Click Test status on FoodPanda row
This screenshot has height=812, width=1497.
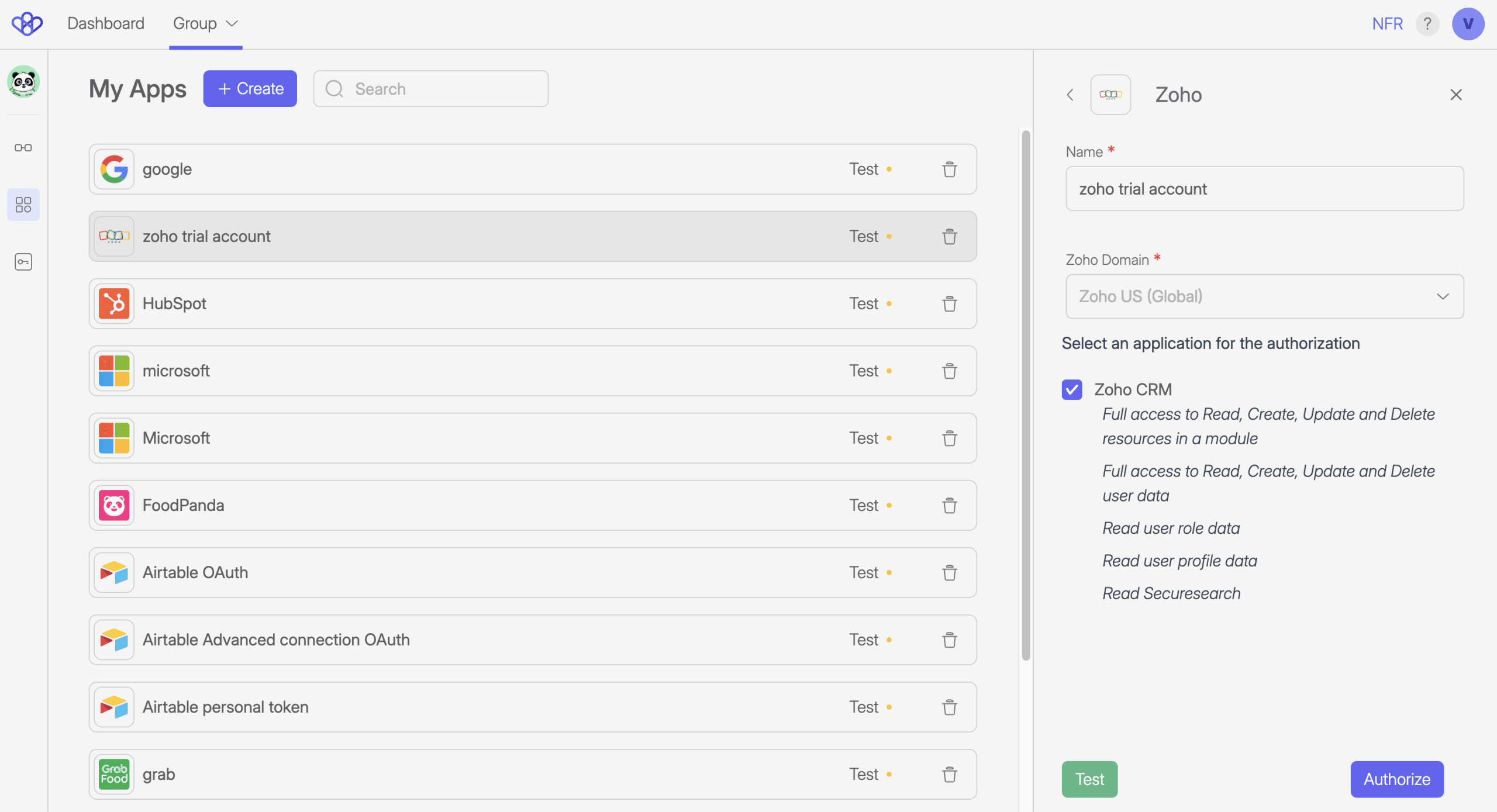coord(870,506)
